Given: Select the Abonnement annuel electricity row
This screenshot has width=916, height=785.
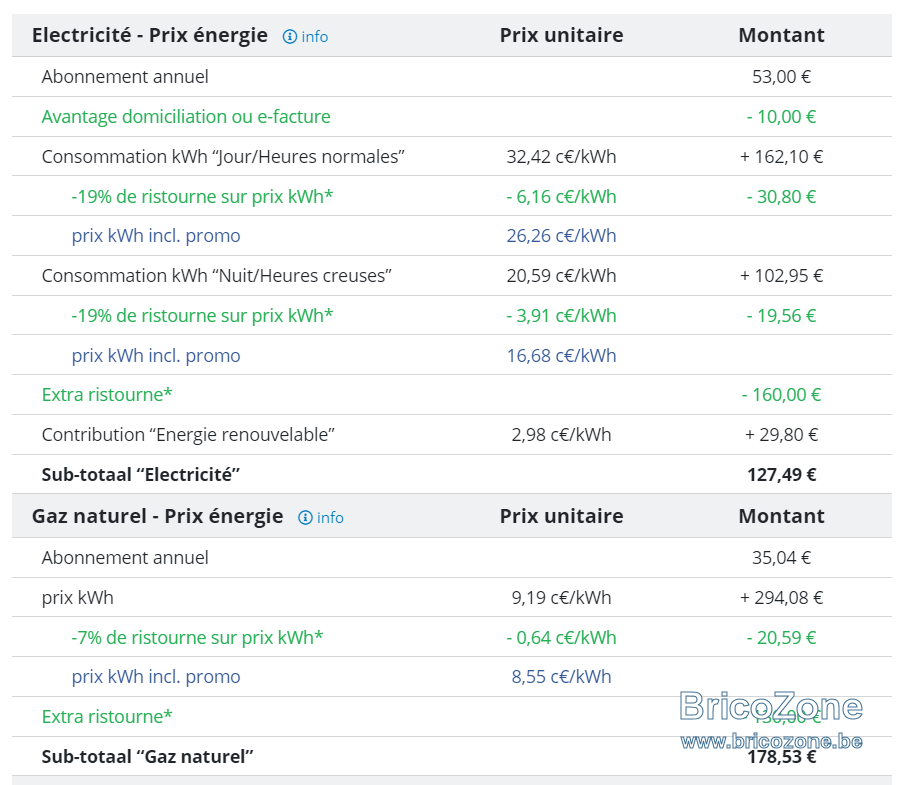Looking at the screenshot, I should [452, 77].
